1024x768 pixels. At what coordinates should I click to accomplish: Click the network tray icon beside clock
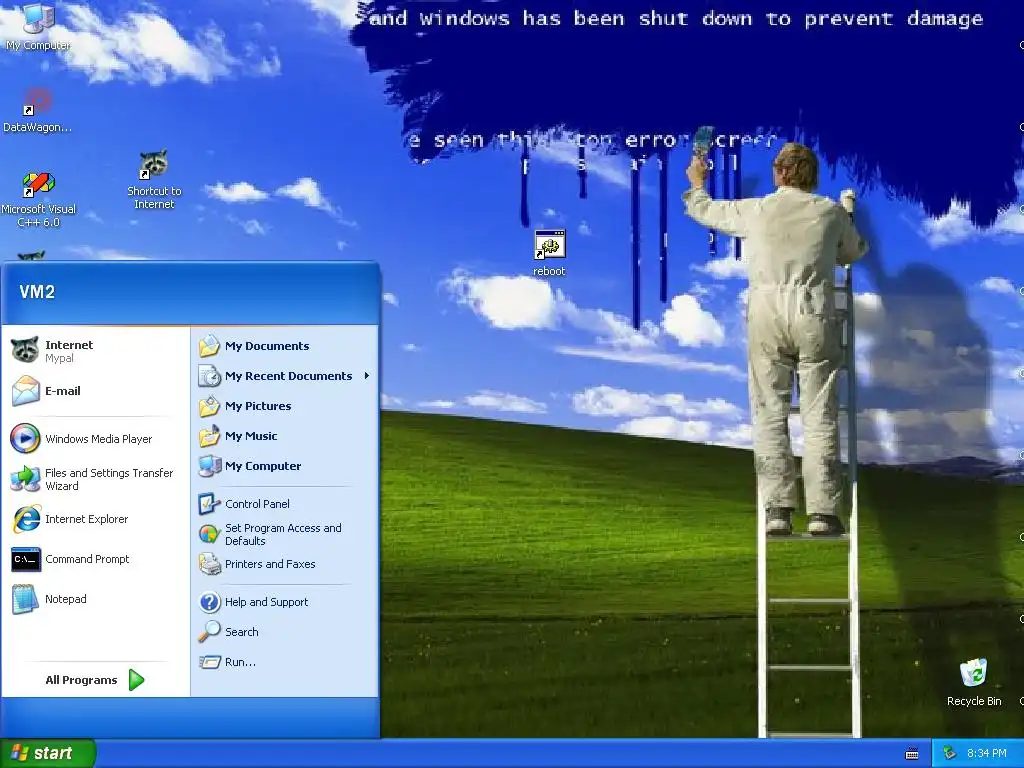pos(950,754)
